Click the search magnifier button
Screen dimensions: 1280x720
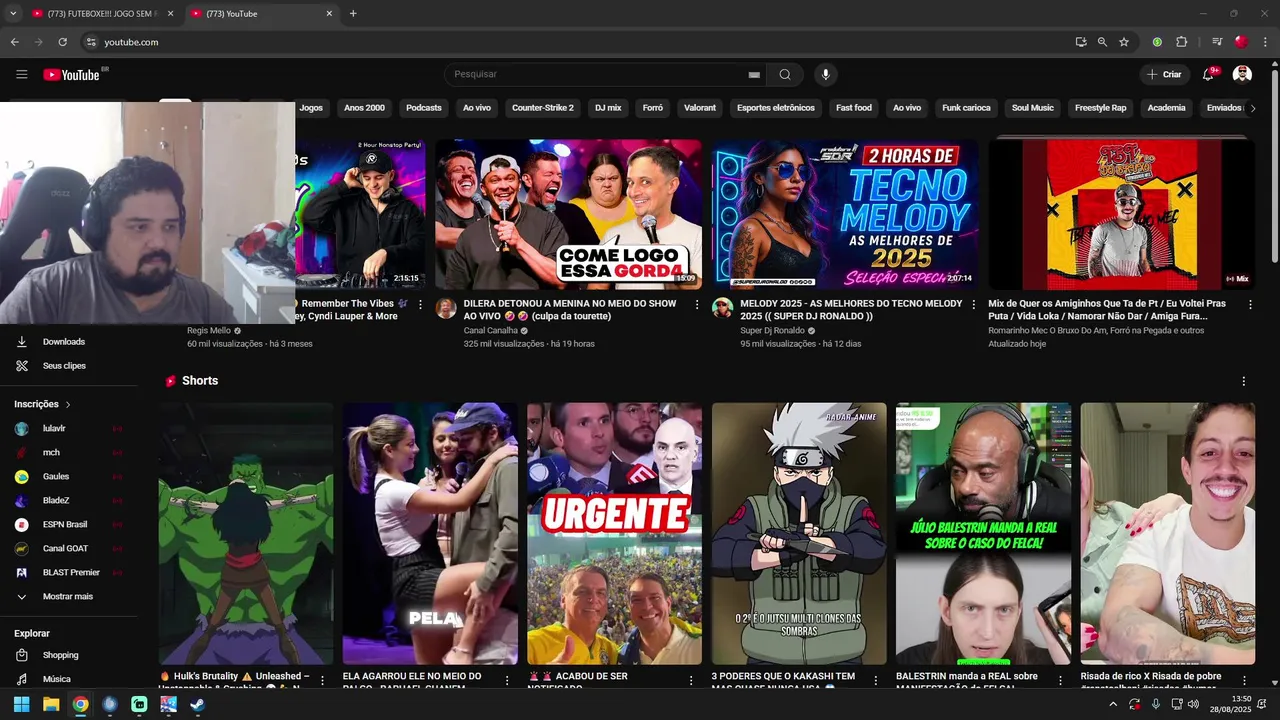pyautogui.click(x=785, y=74)
